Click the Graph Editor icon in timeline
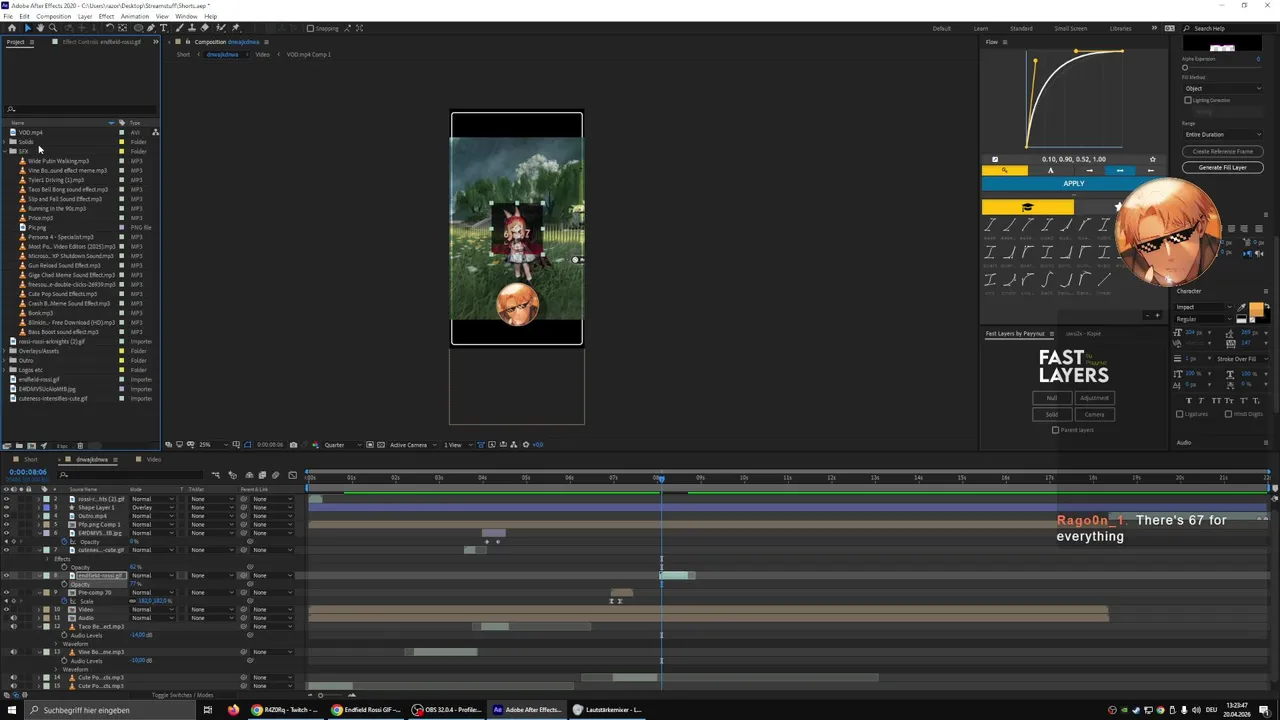 pos(292,475)
